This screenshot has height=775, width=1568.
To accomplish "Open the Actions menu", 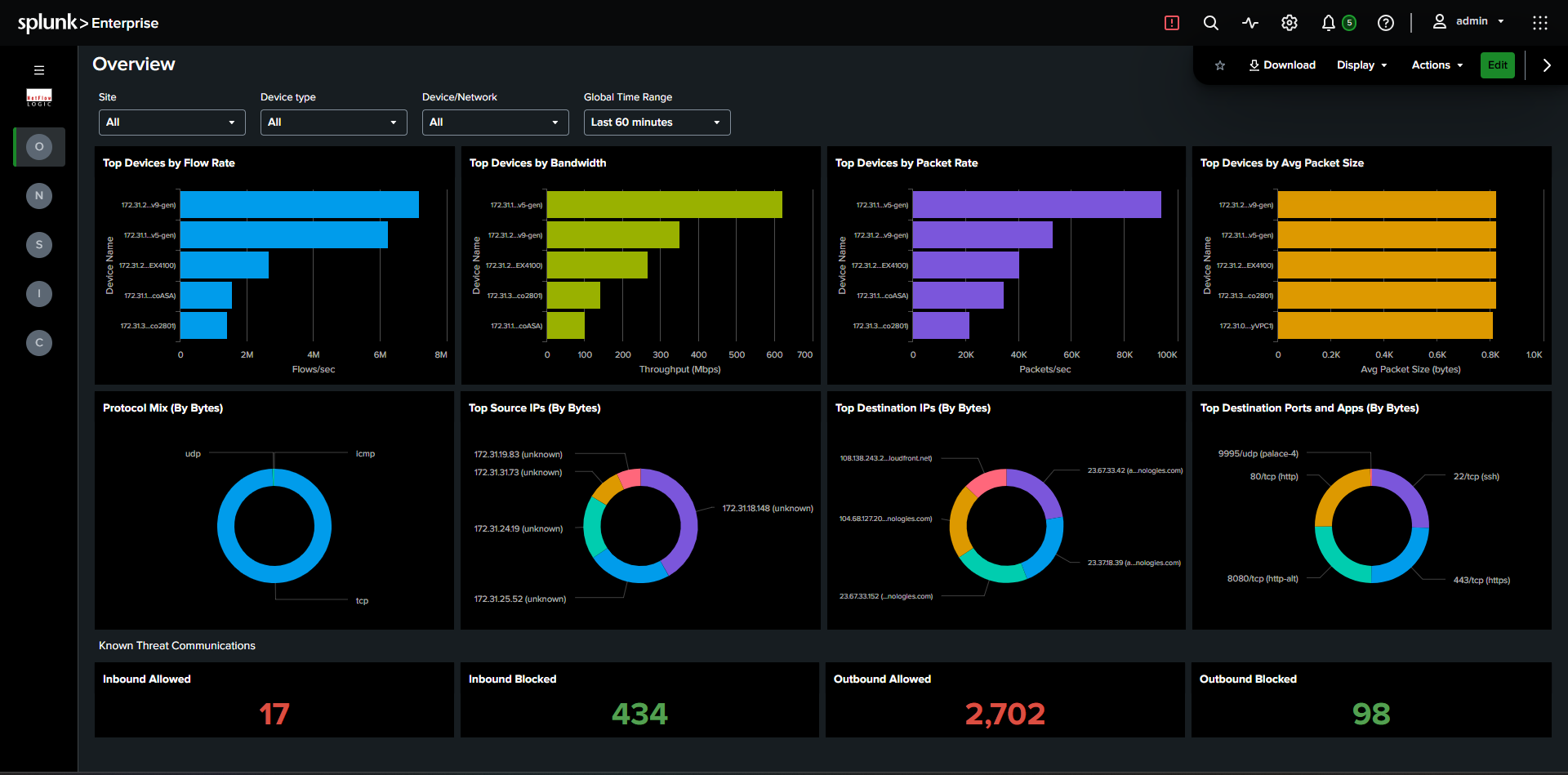I will [x=1437, y=65].
